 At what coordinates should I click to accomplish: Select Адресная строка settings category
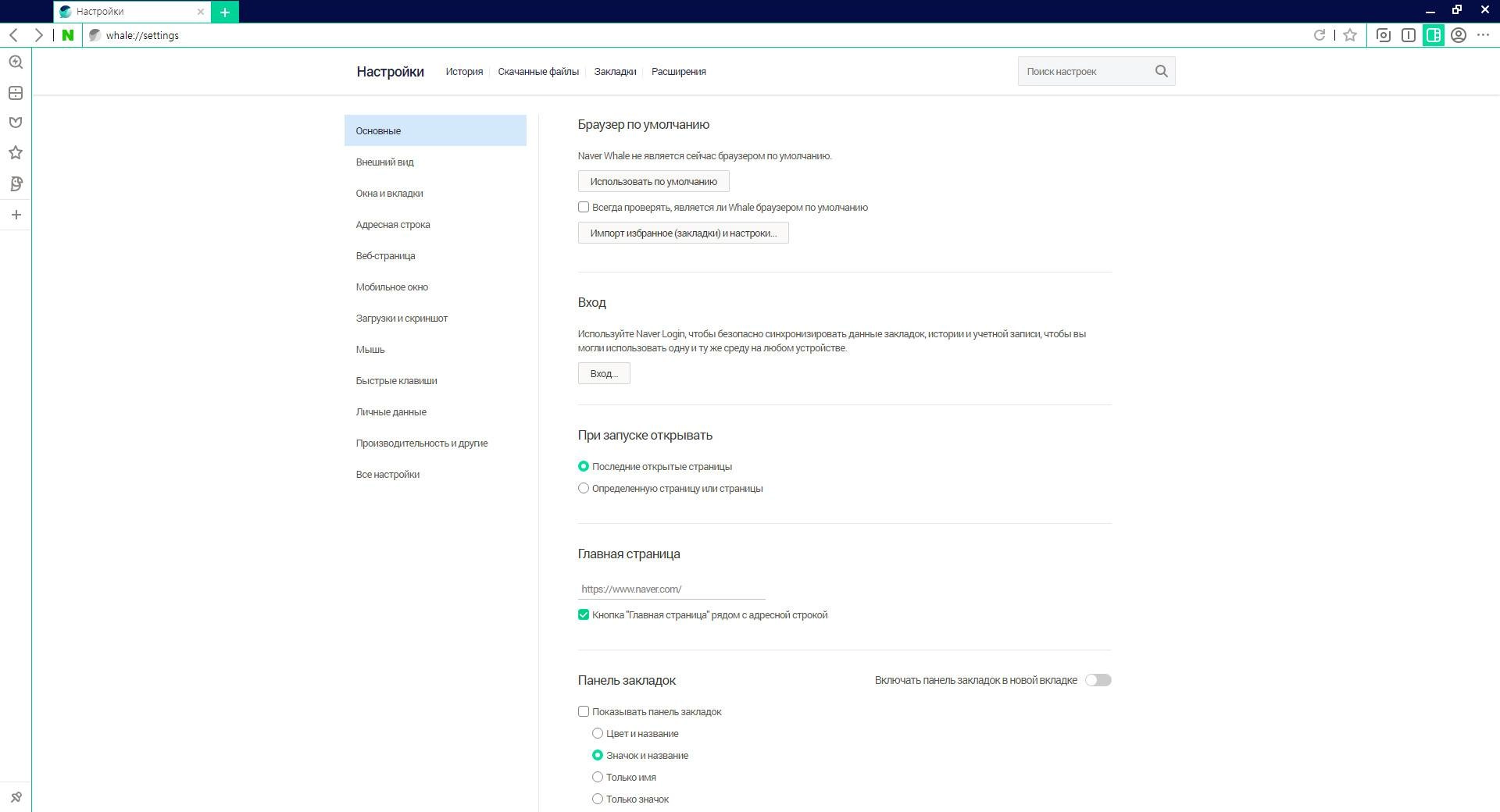[x=435, y=224]
